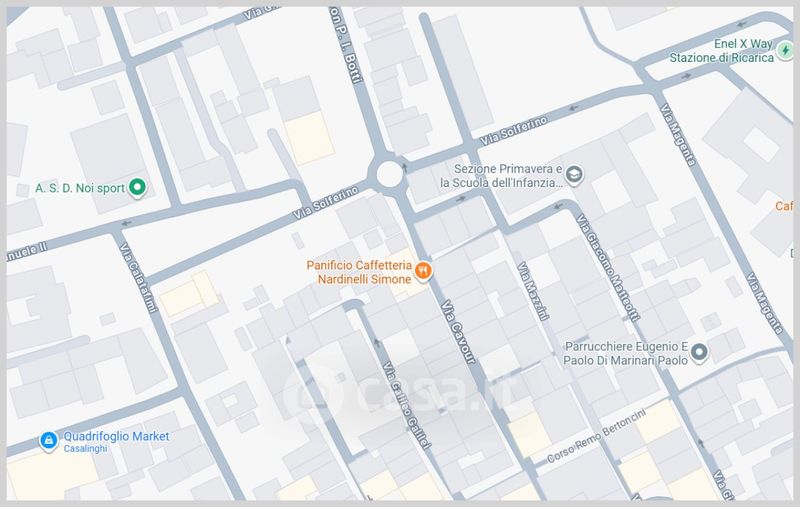Click the roundabout circle at Via Solferino junction
The width and height of the screenshot is (800, 507).
pyautogui.click(x=388, y=174)
